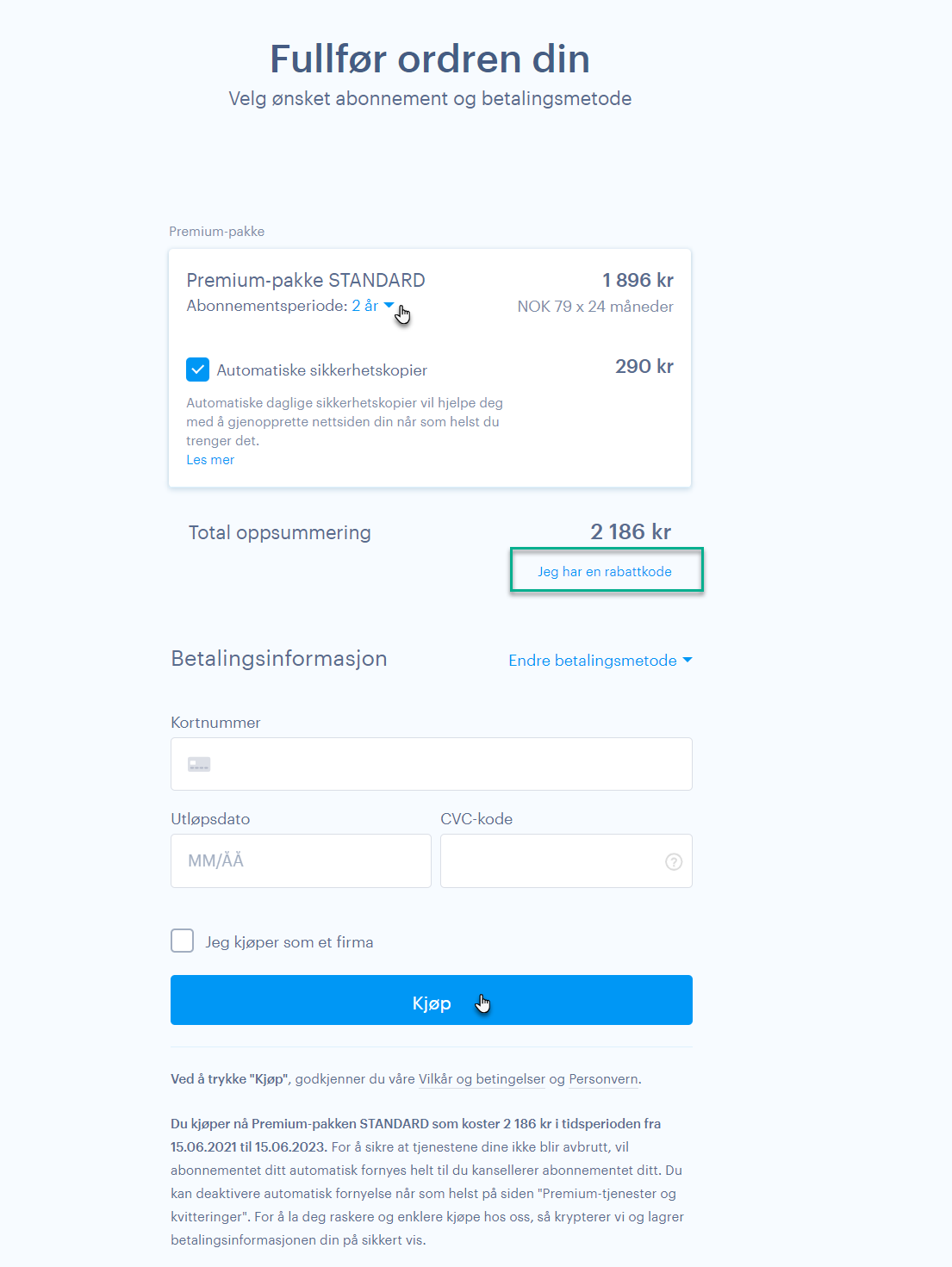The image size is (952, 1267).
Task: Uncheck Automatiske sikkerhetskopier checkbox
Action: point(197,370)
